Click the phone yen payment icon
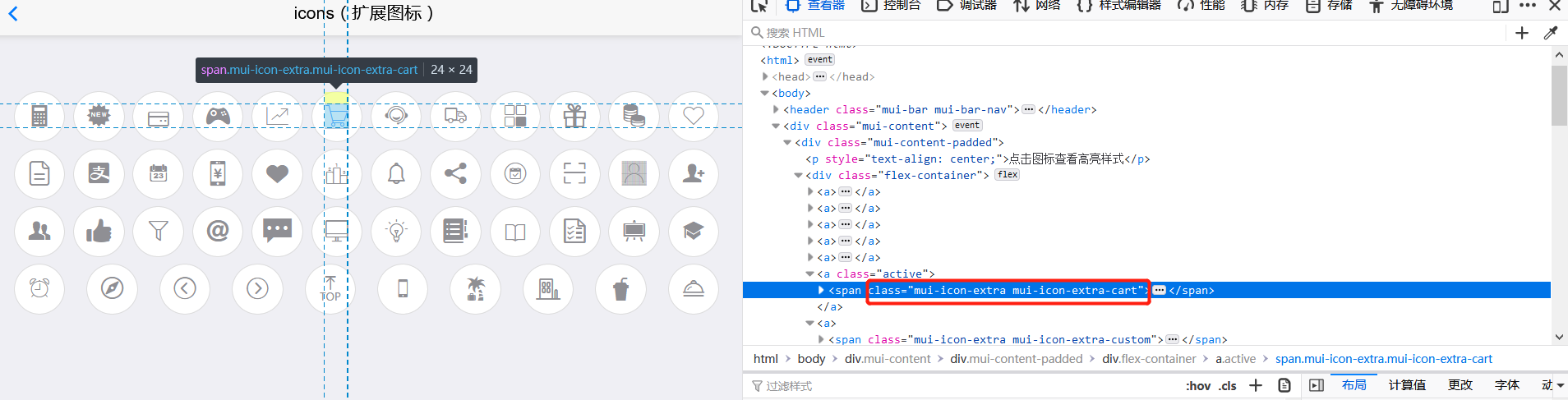The image size is (1568, 400). tap(218, 173)
